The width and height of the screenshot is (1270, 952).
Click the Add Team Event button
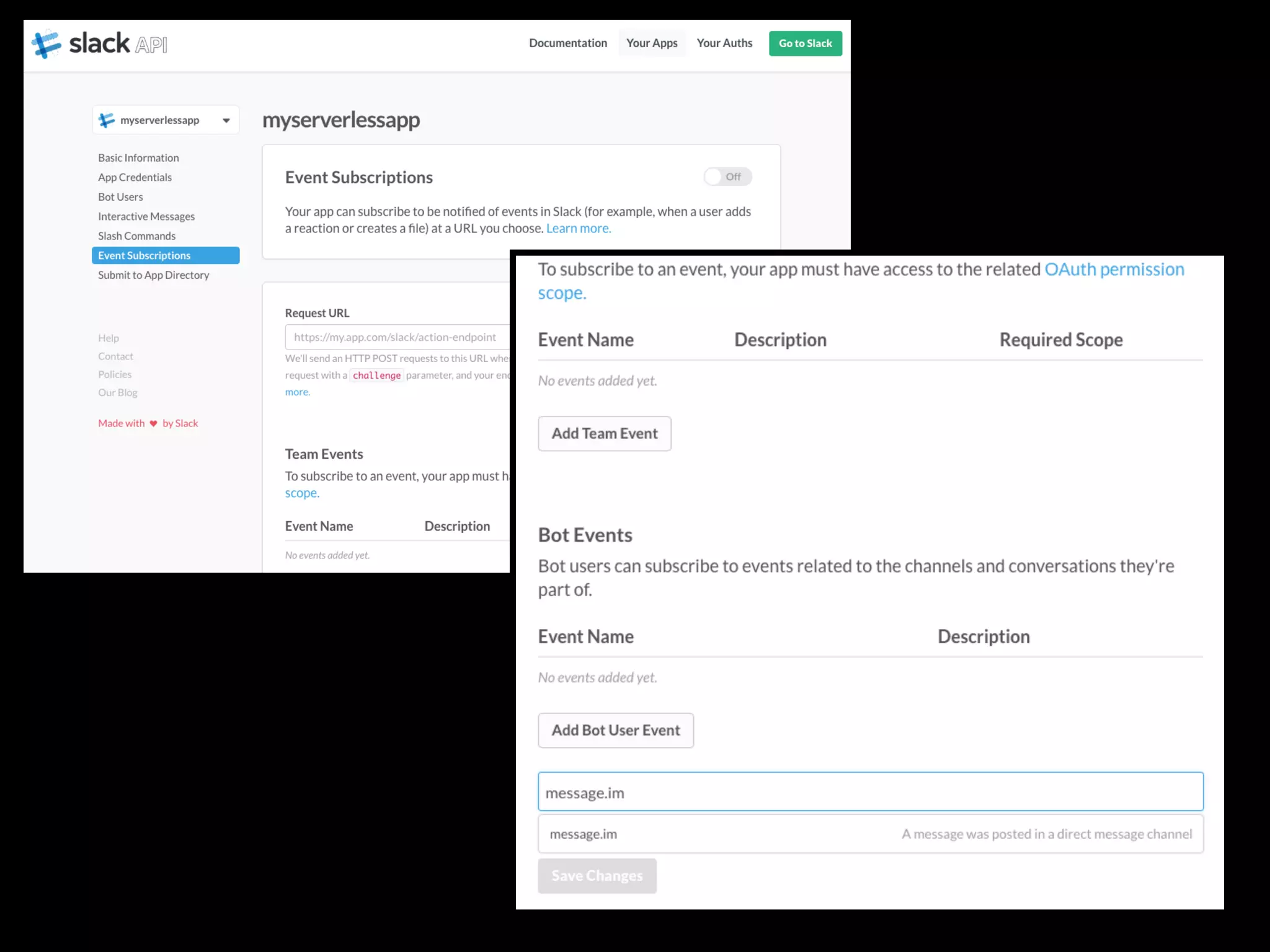[605, 433]
